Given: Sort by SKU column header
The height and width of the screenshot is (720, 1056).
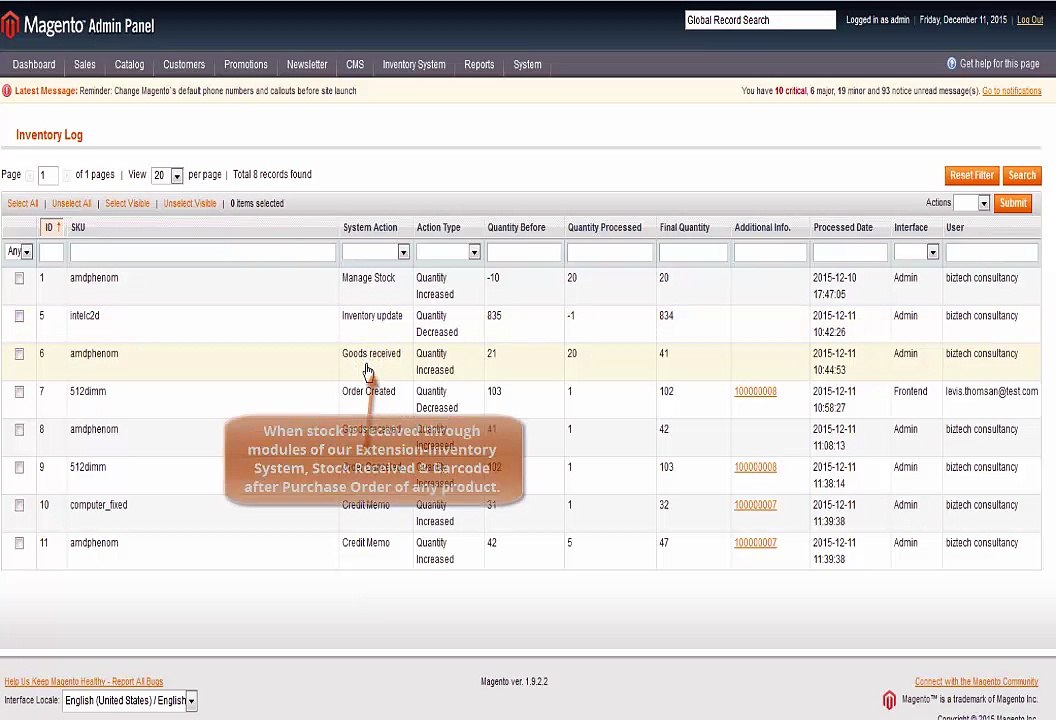Looking at the screenshot, I should click(78, 228).
